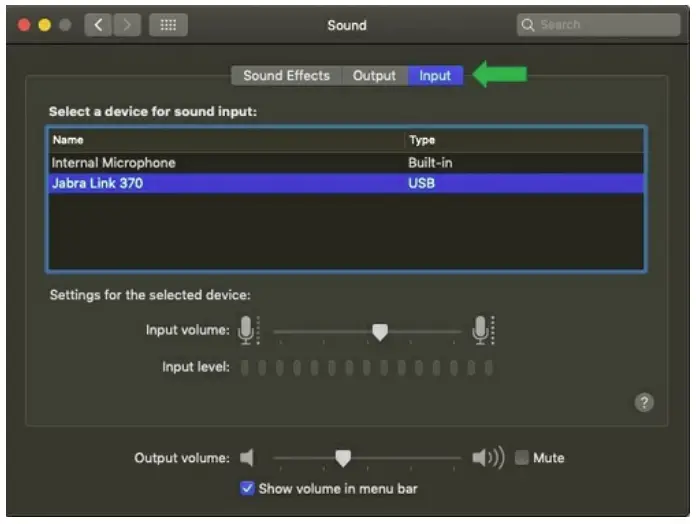Switch to the Sound Effects tab
696x524 pixels.
[x=286, y=75]
